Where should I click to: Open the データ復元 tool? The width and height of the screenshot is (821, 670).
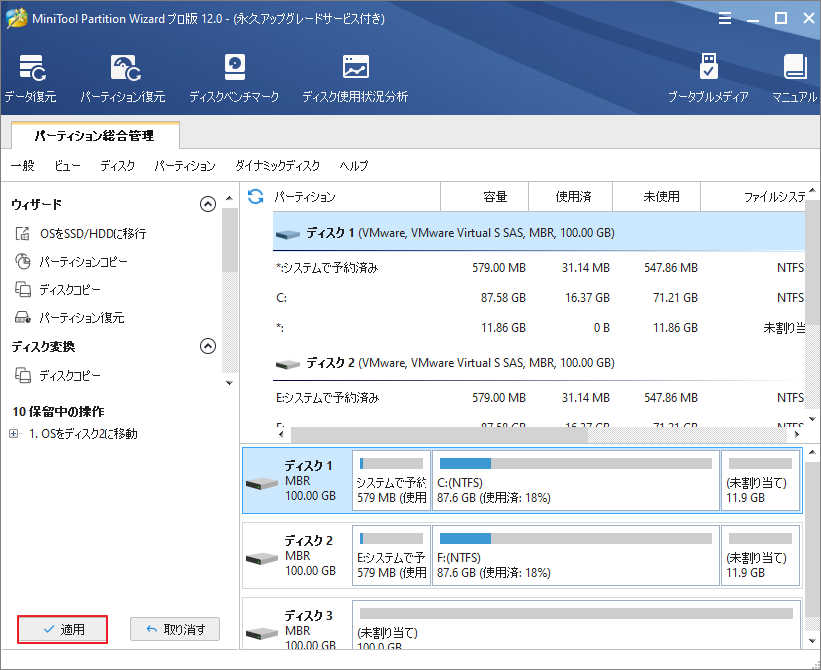click(x=30, y=78)
